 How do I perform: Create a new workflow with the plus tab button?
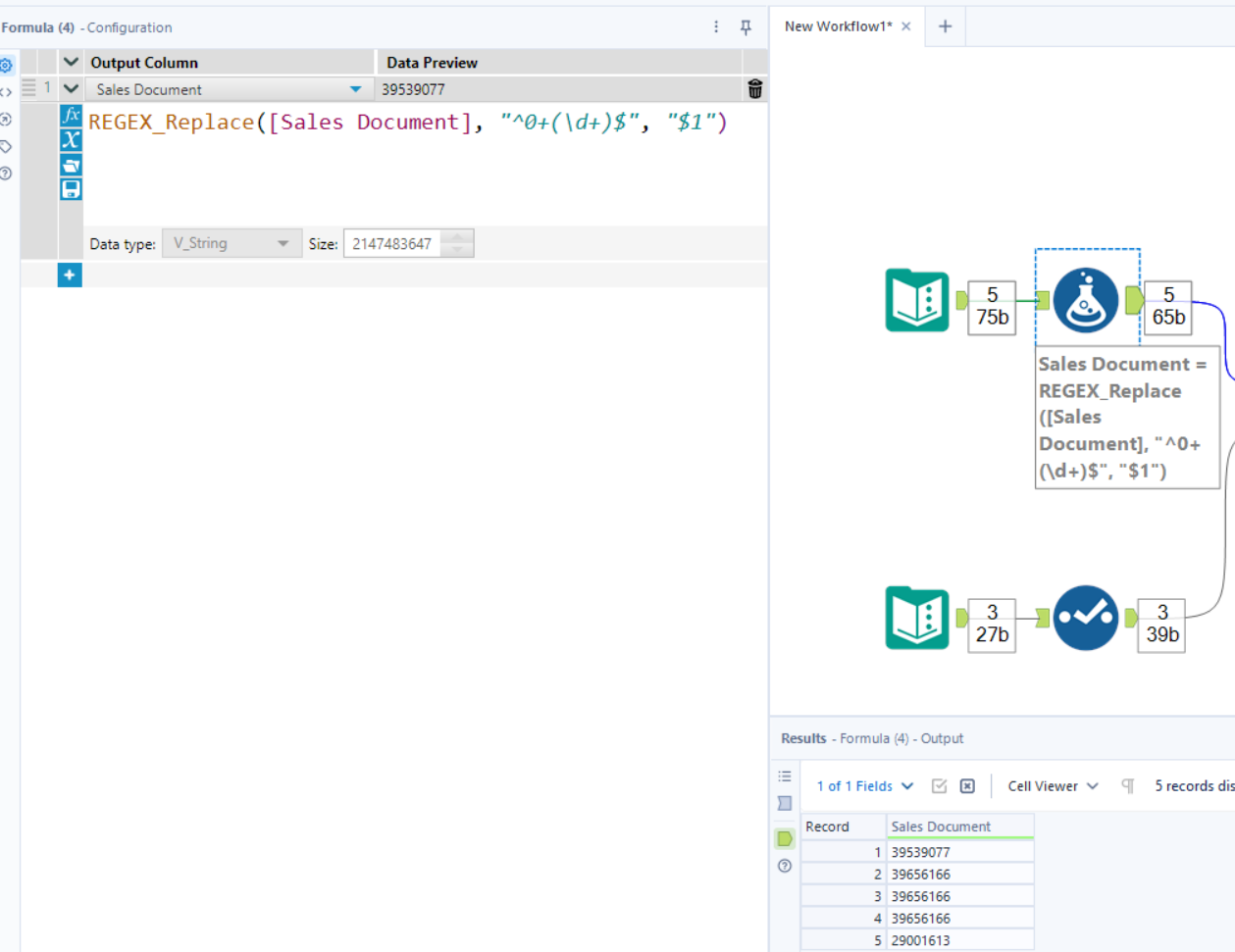coord(944,26)
